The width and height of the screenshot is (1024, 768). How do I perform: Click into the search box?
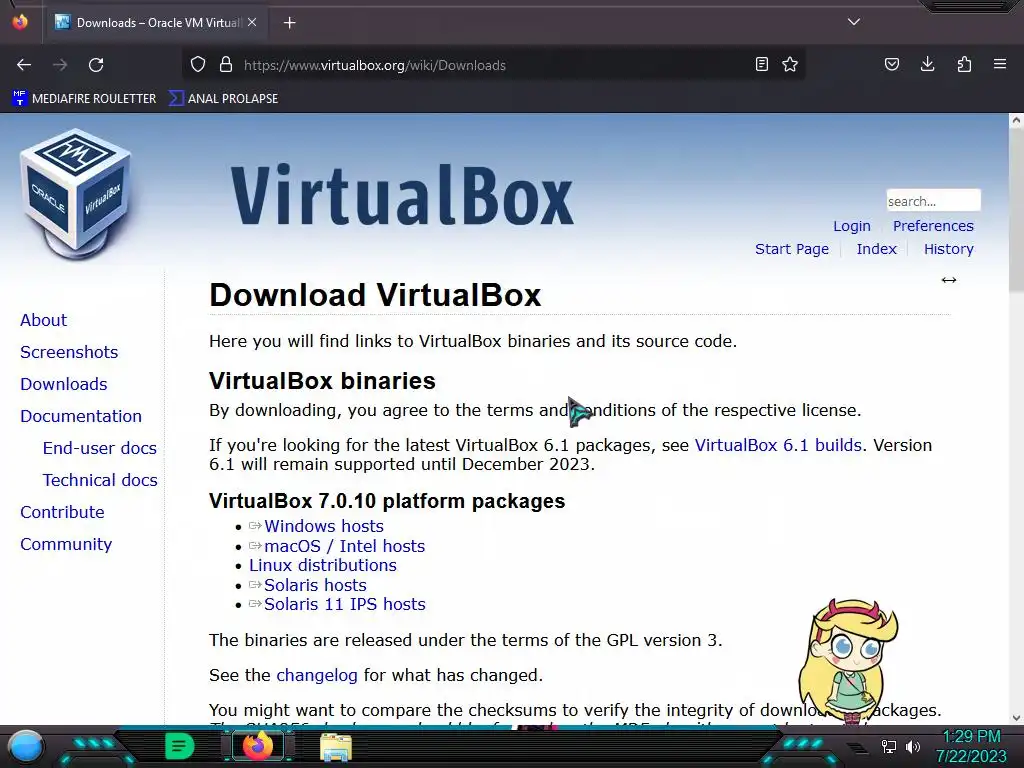[933, 200]
